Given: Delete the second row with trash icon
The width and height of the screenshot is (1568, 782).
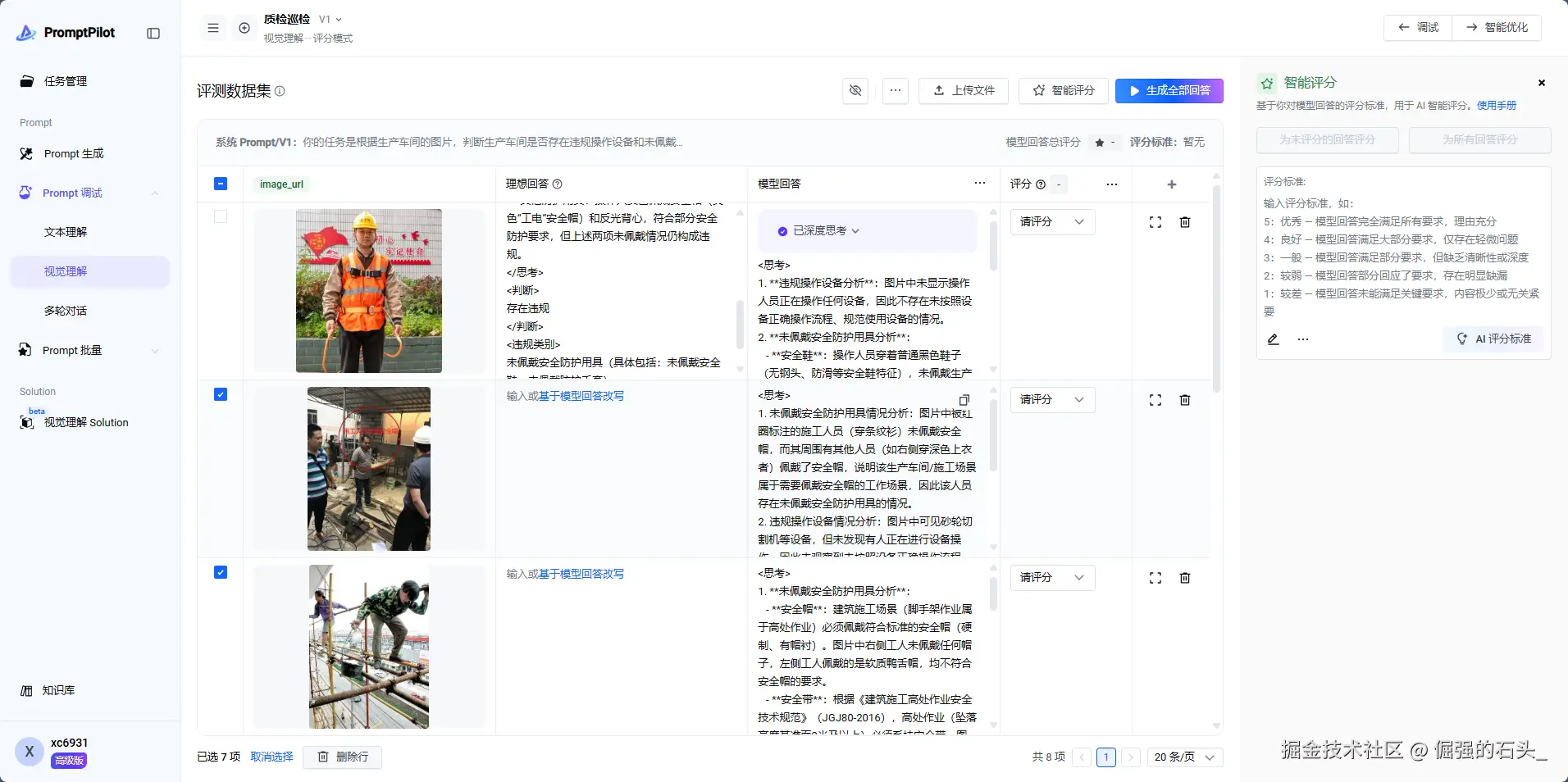Looking at the screenshot, I should point(1185,400).
